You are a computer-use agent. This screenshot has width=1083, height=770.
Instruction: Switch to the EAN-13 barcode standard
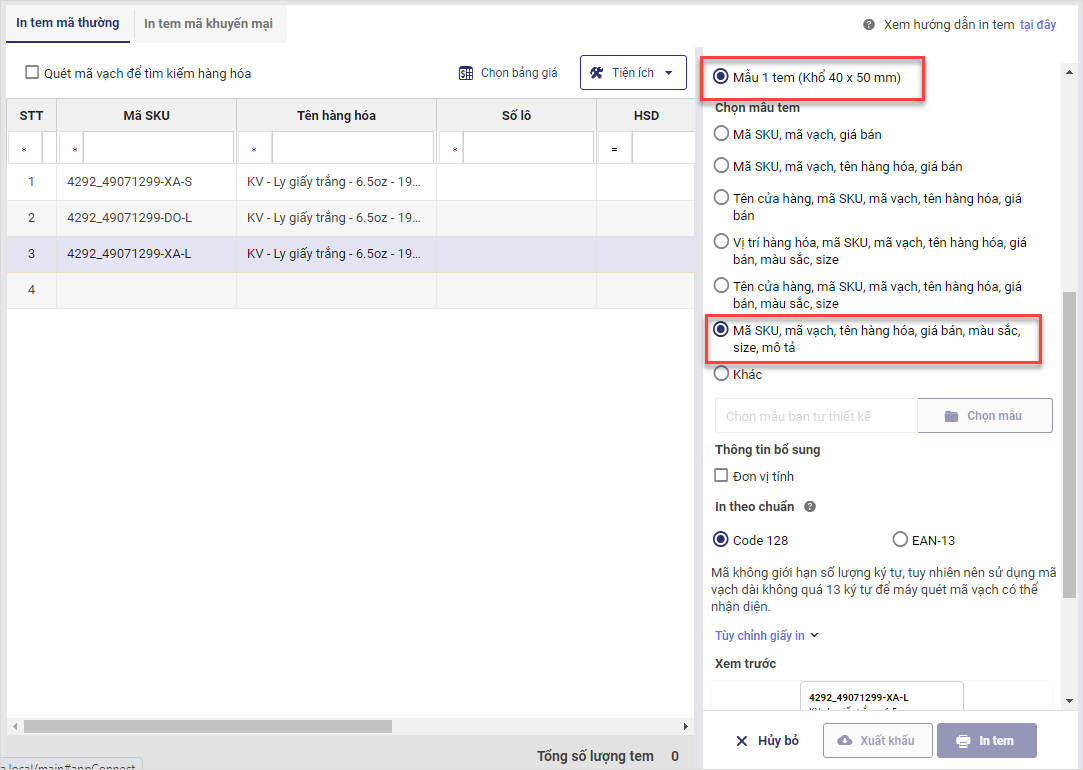(900, 539)
